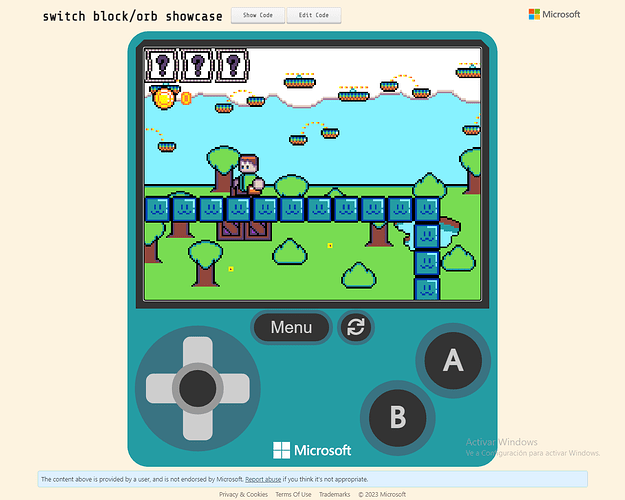Click the player character sprite
The image size is (625, 500).
(248, 175)
